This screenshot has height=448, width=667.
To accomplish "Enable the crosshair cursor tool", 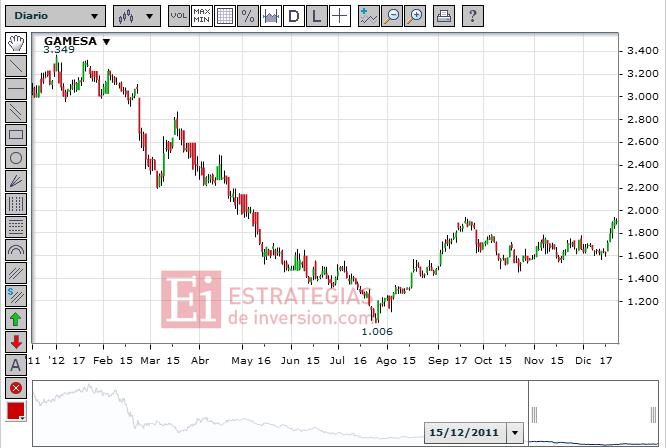I will [339, 16].
